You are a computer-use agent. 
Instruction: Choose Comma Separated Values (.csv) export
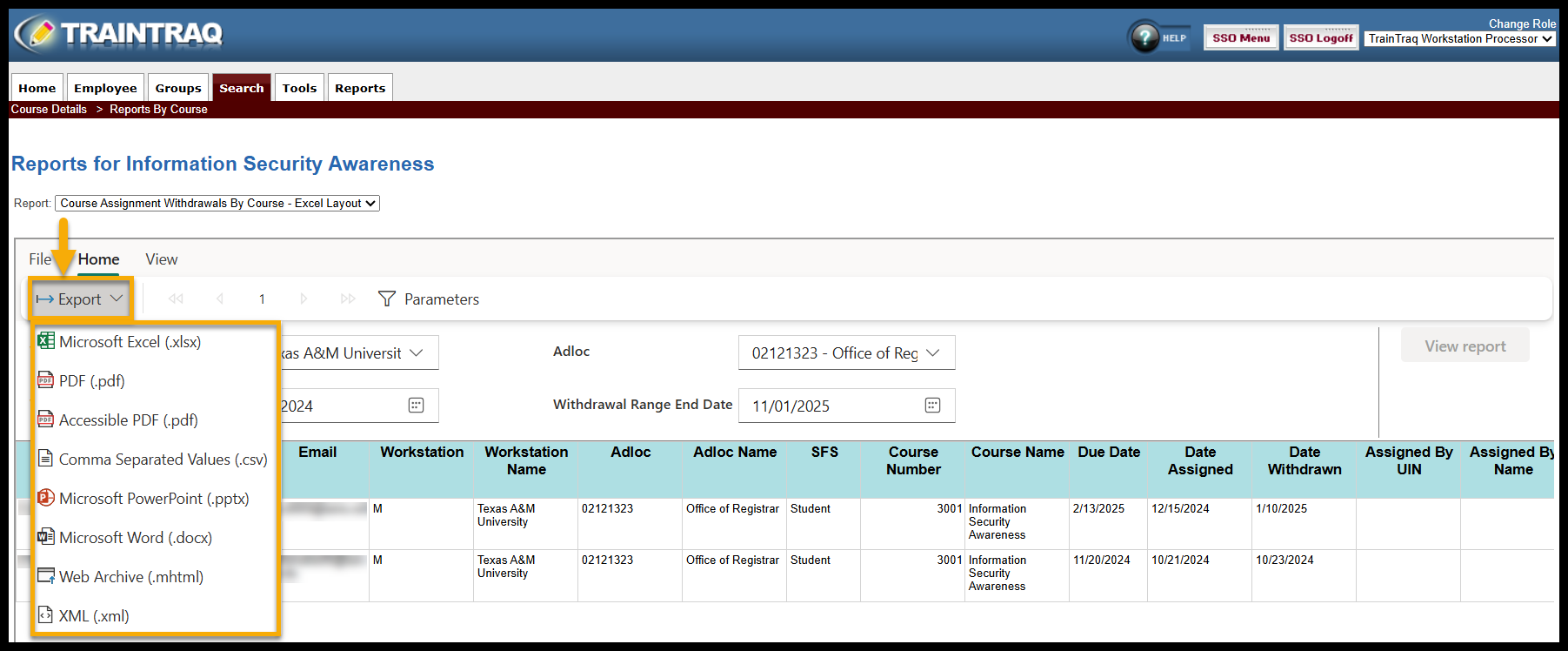(163, 460)
